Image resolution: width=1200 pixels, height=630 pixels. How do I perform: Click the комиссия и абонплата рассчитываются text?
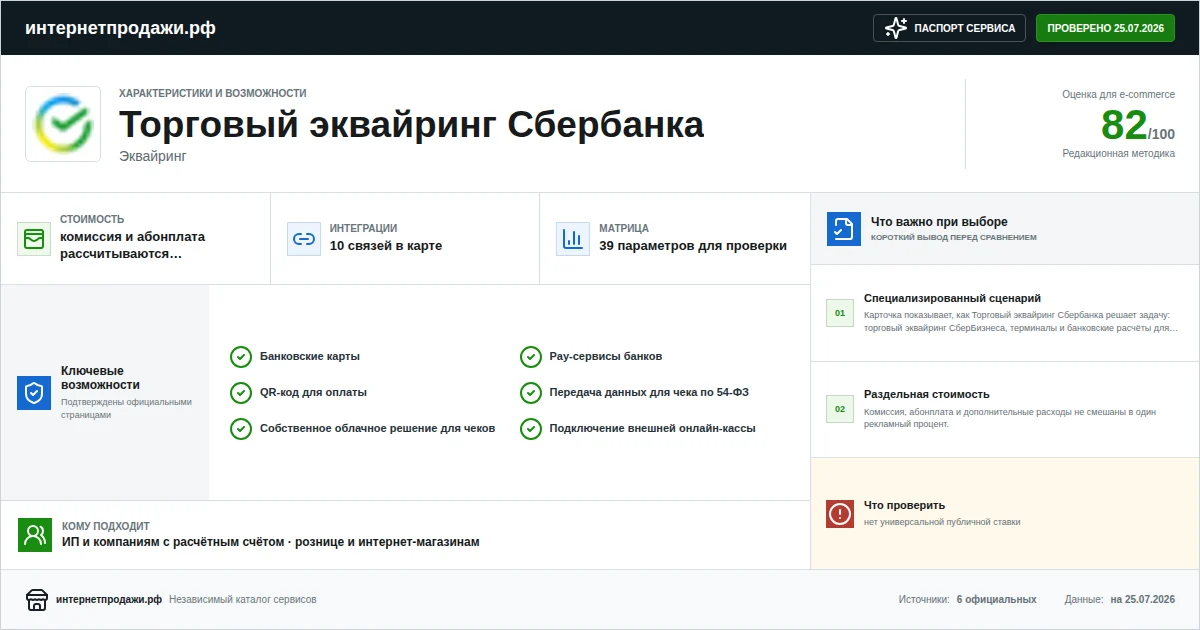132,246
